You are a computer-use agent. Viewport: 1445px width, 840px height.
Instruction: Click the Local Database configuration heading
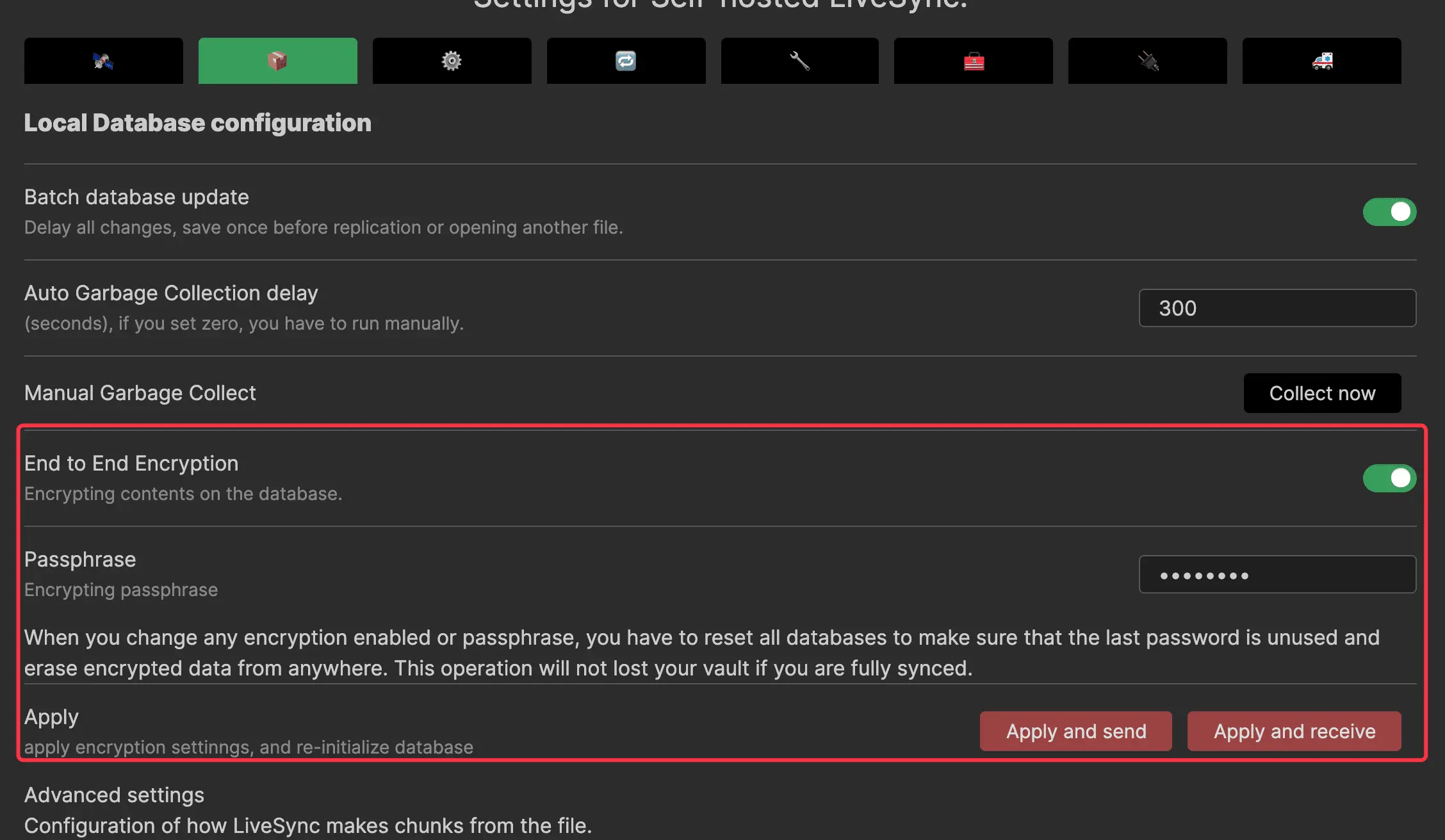coord(197,123)
